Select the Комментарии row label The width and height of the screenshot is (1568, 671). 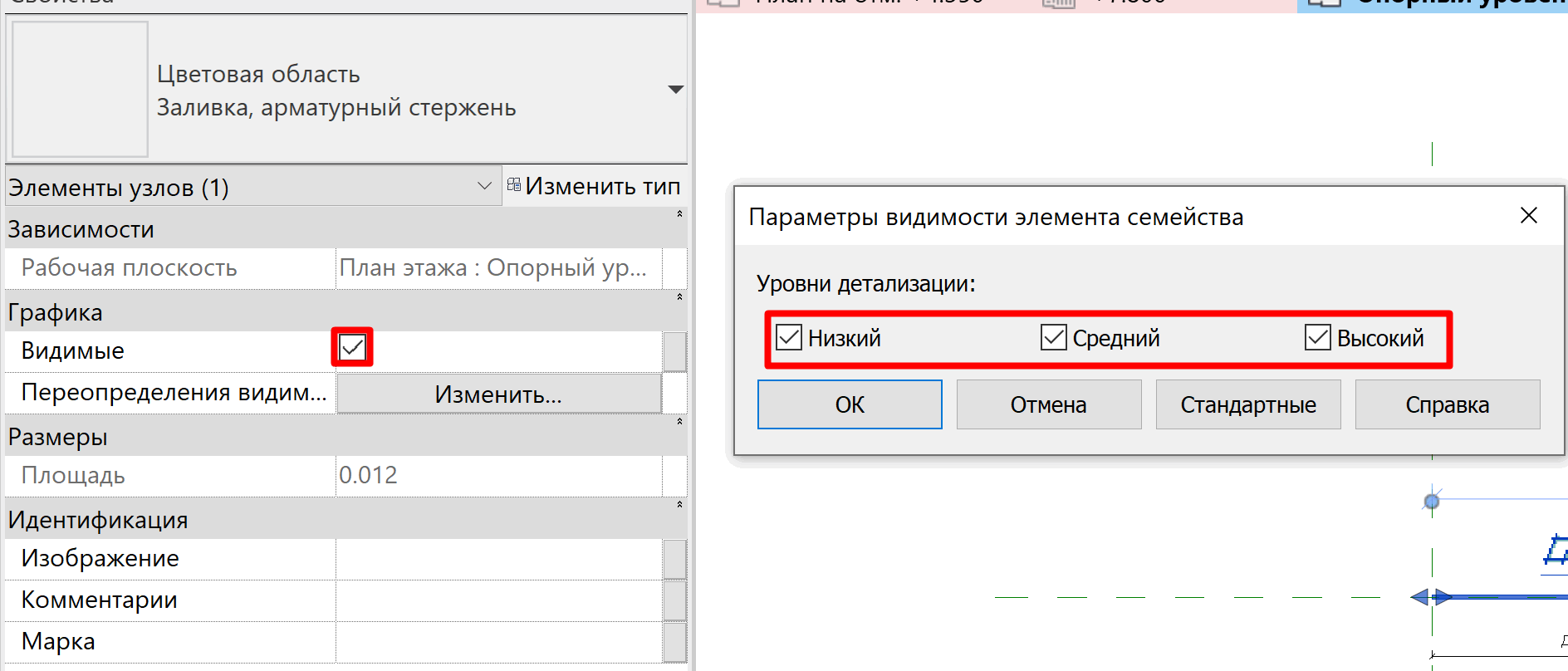point(99,600)
